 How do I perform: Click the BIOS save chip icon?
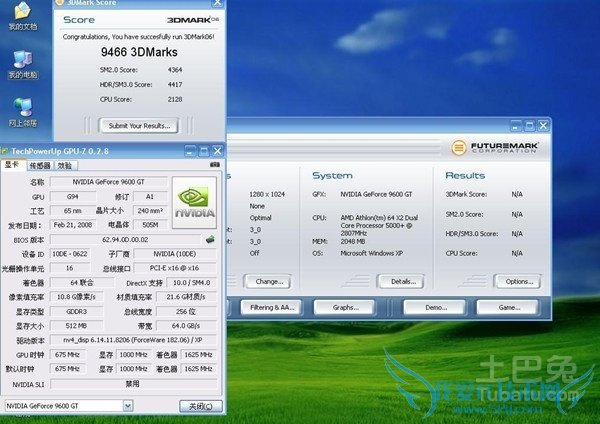pyautogui.click(x=211, y=240)
